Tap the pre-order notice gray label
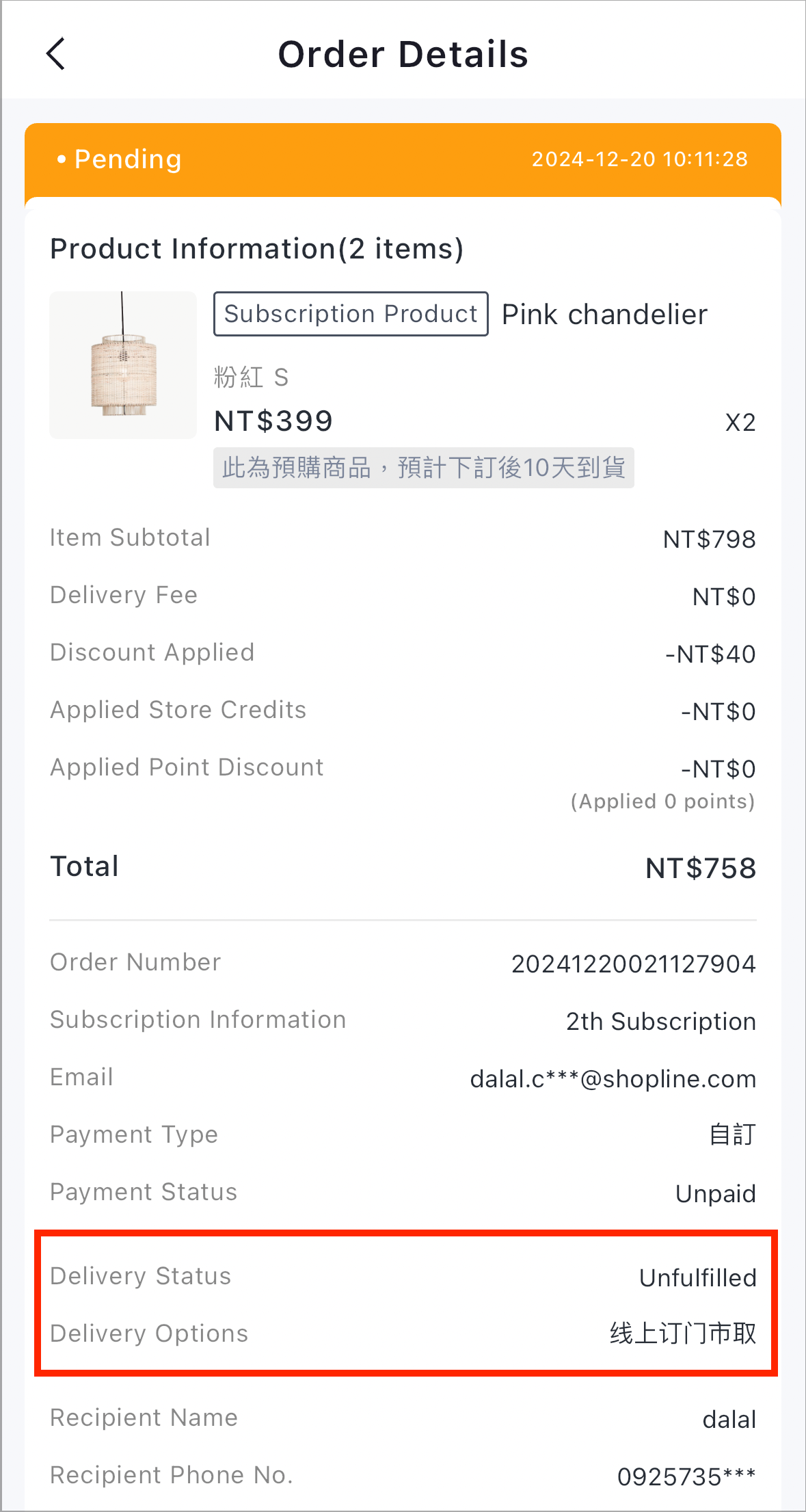Screen dimensions: 806x1512 [x=424, y=468]
